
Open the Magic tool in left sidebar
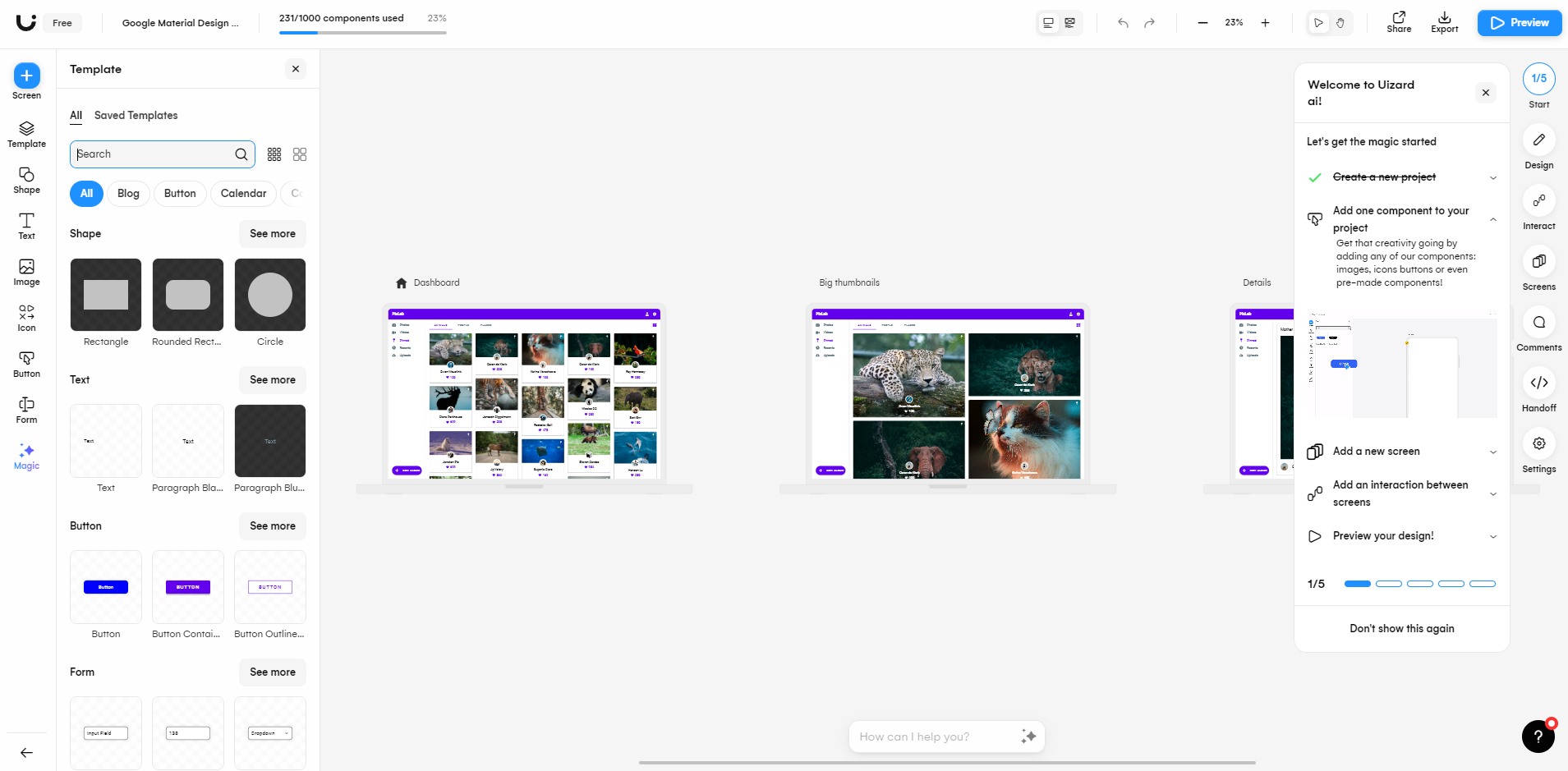coord(26,457)
